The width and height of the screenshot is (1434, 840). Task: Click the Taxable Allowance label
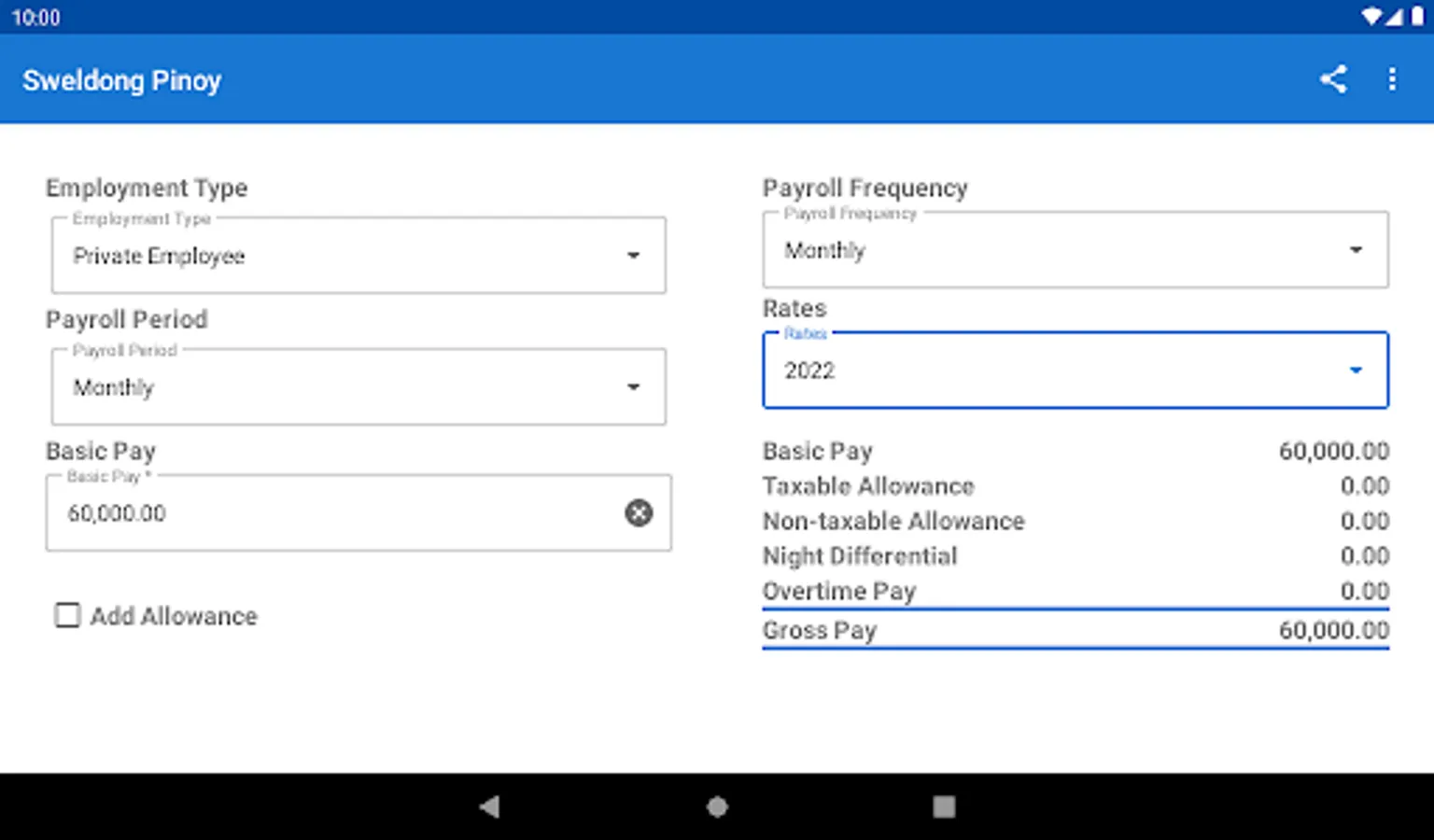[x=868, y=486]
